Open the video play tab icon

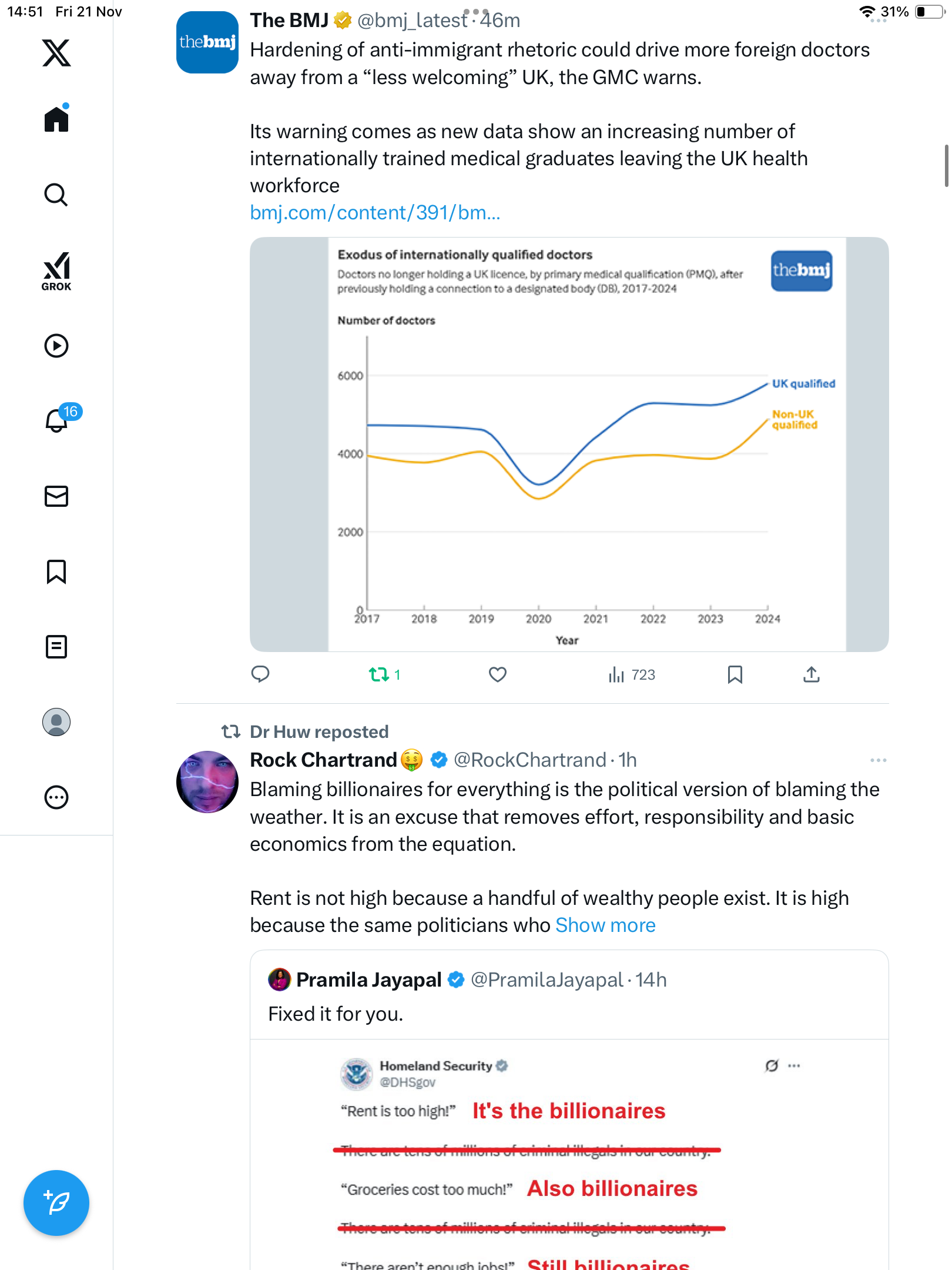56,346
